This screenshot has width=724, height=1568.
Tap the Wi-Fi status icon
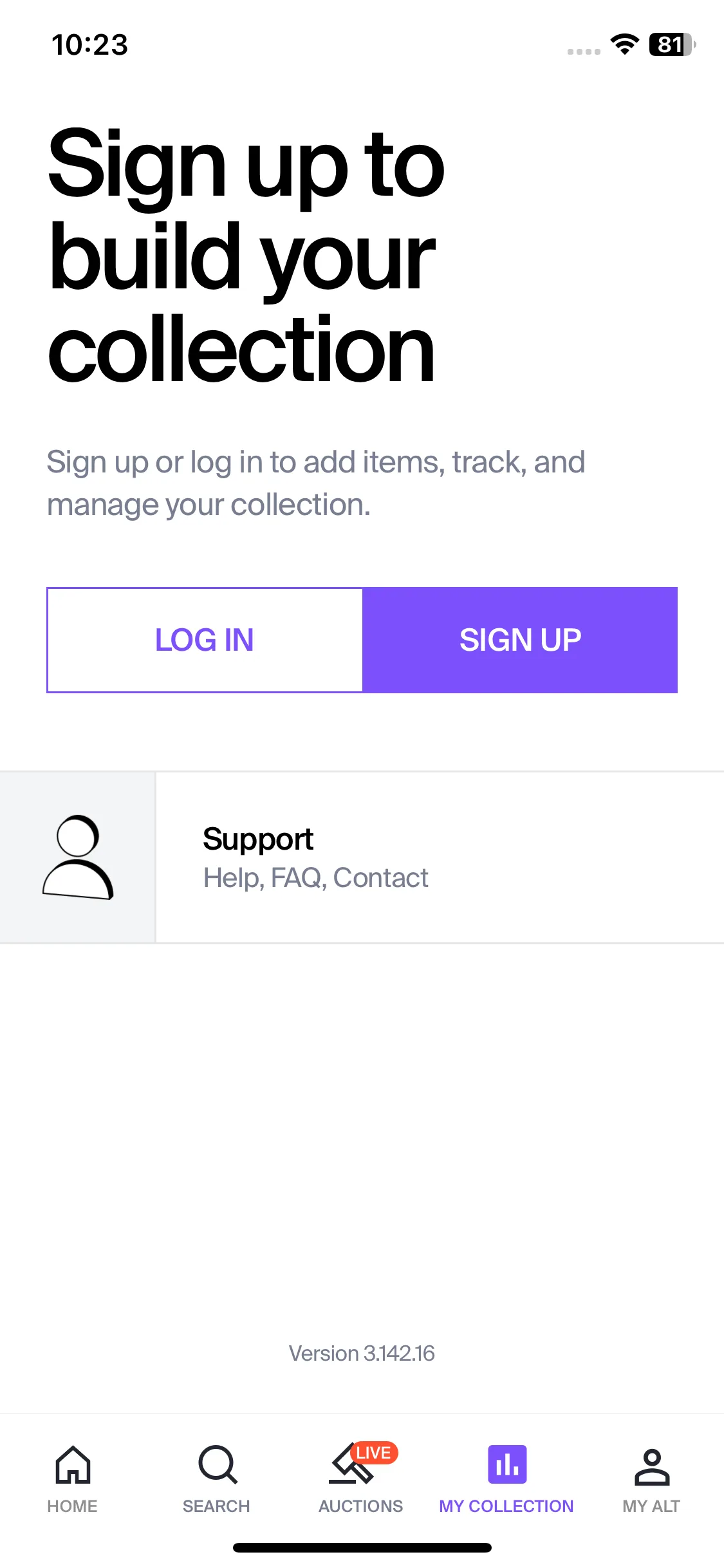[x=624, y=44]
